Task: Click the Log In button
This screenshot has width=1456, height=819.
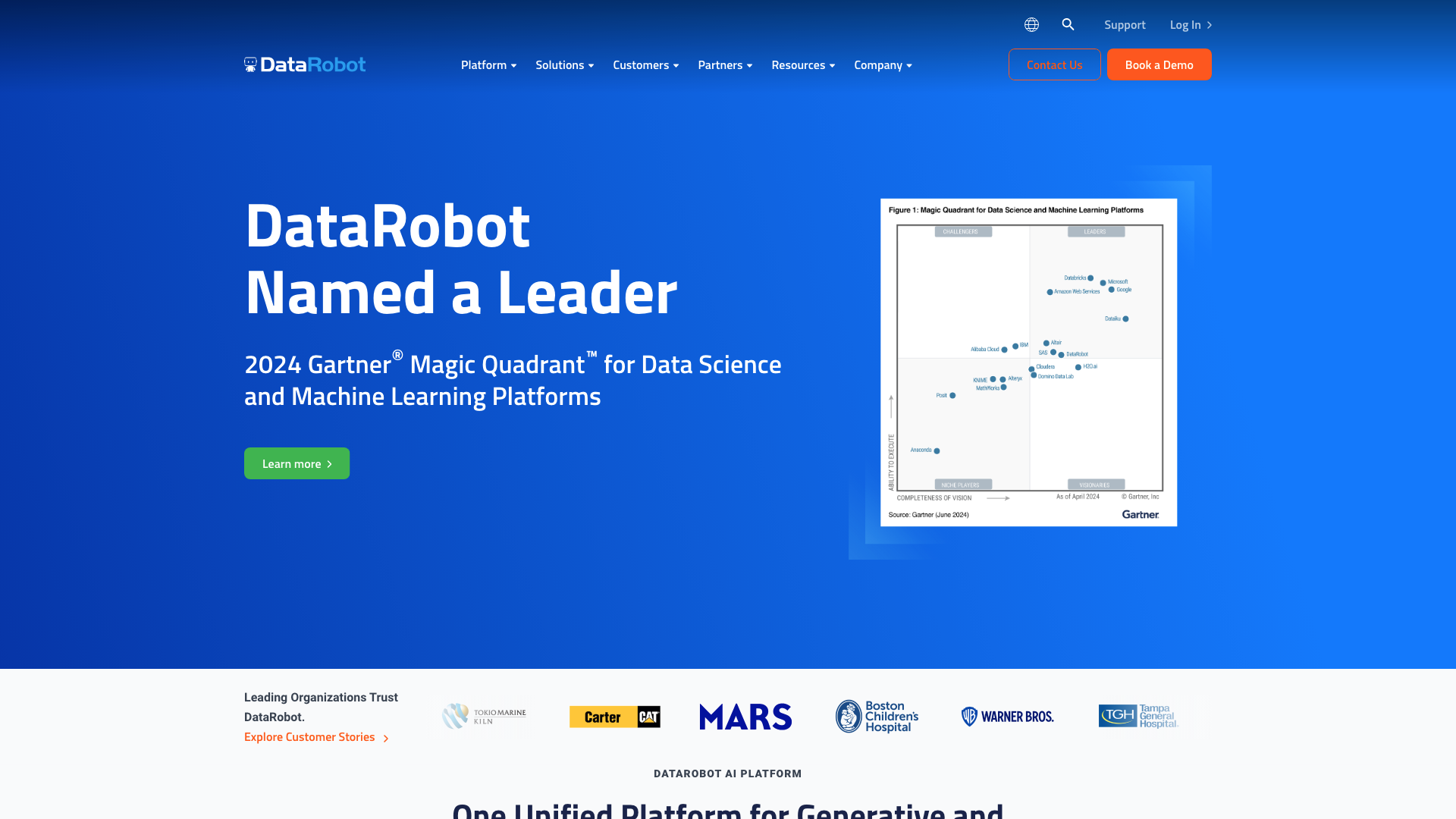Action: (x=1191, y=24)
